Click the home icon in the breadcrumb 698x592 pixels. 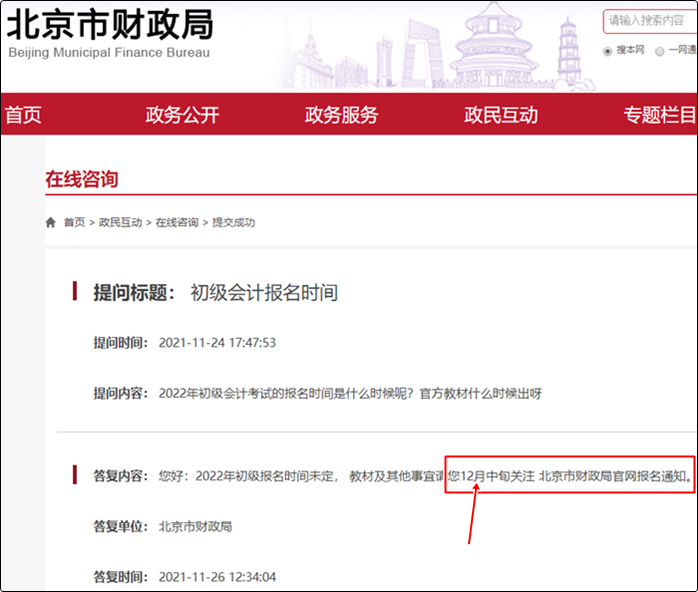point(51,222)
